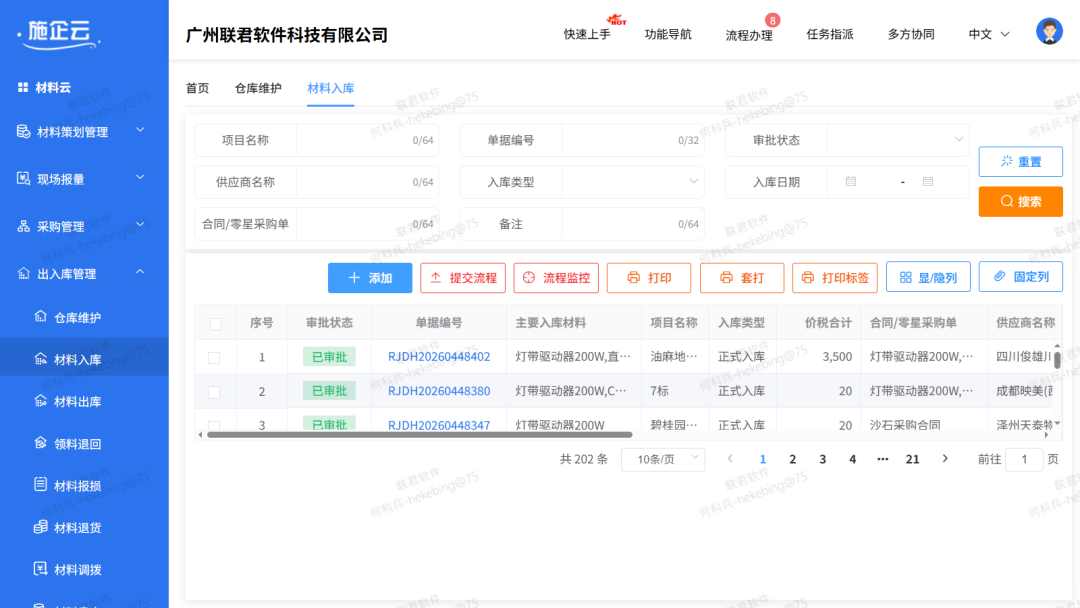The width and height of the screenshot is (1080, 608).
Task: Click the orange 搜索 button
Action: pyautogui.click(x=1021, y=201)
